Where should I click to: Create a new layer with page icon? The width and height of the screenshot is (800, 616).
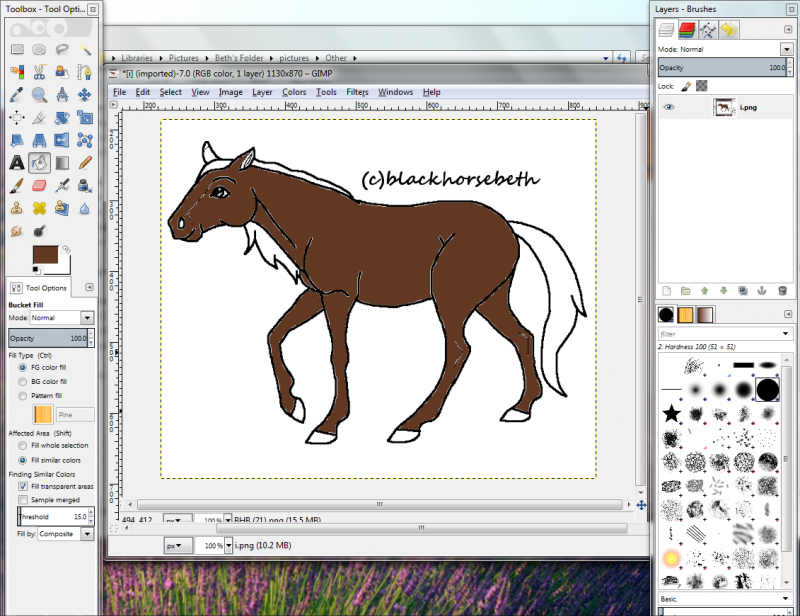tap(666, 291)
